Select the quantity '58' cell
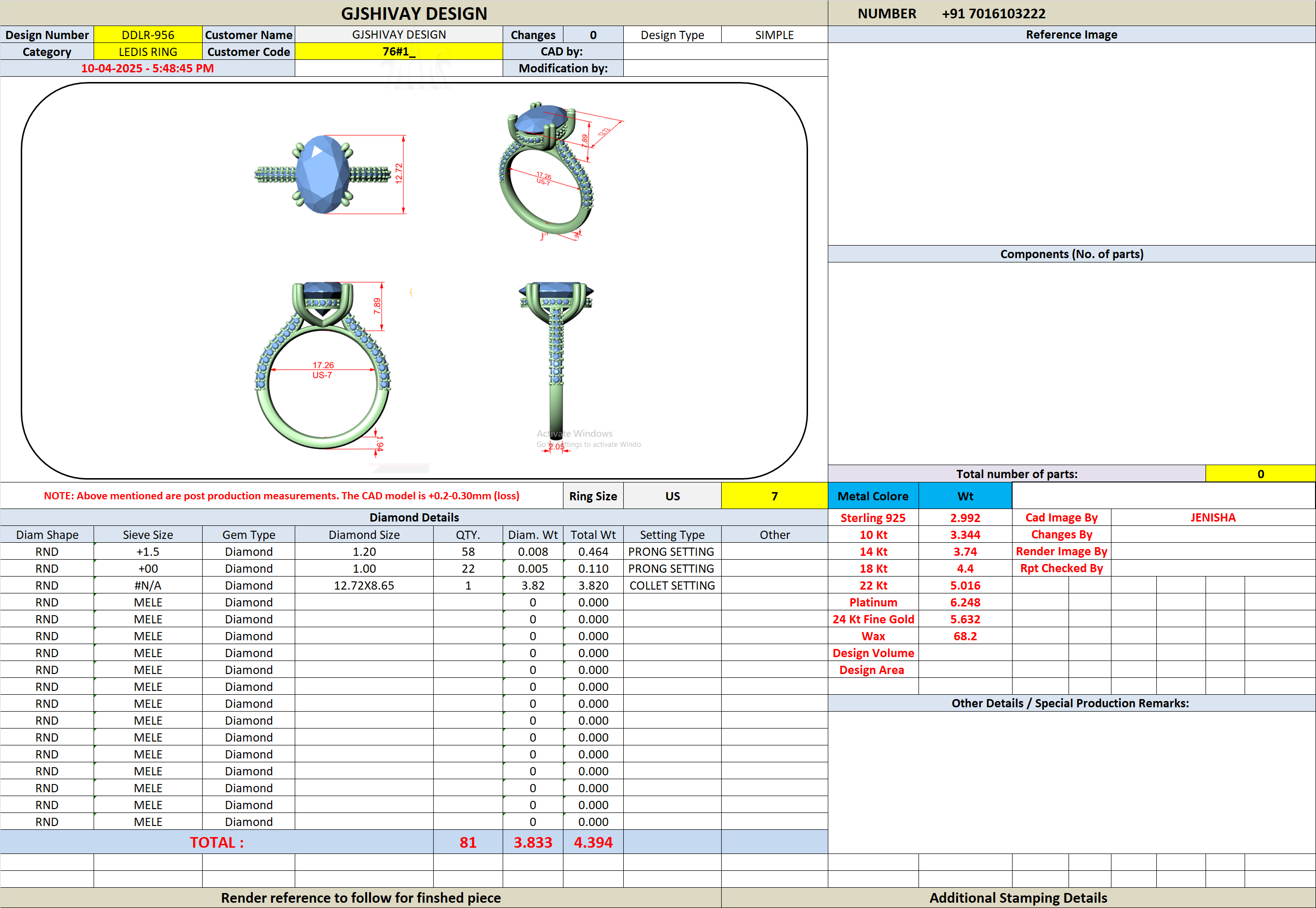The height and width of the screenshot is (908, 1316). [x=468, y=552]
